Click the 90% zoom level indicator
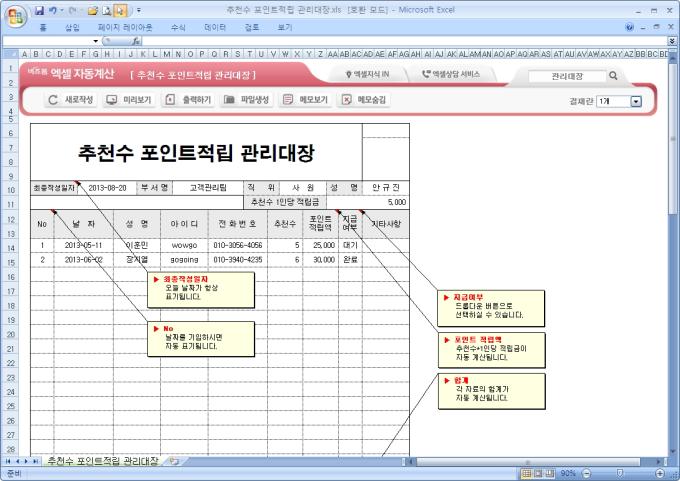This screenshot has height=481, width=680. click(568, 473)
